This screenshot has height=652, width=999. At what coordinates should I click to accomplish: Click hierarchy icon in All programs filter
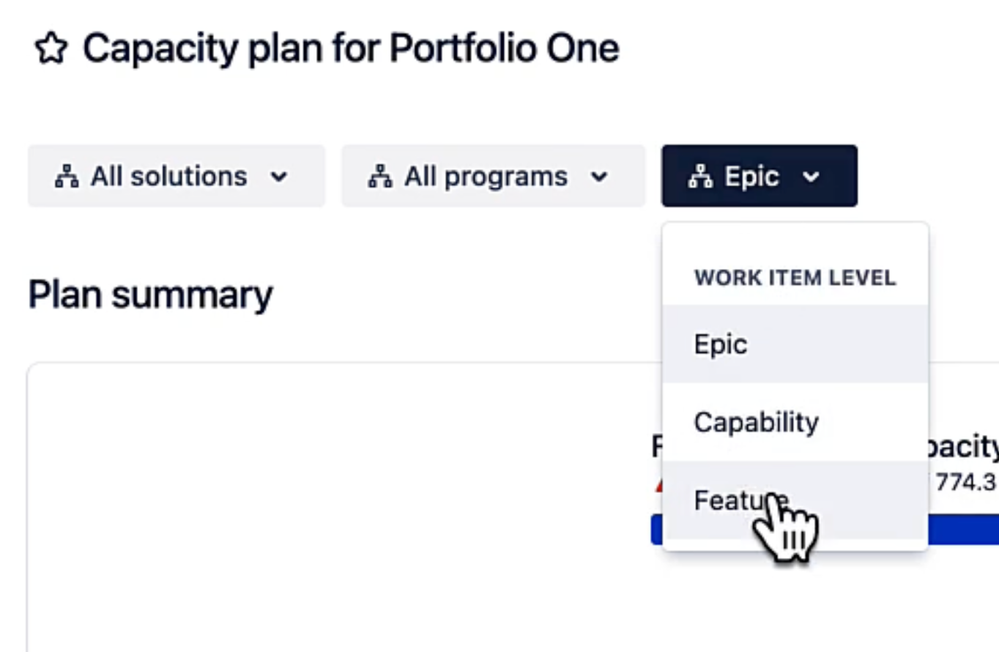(380, 177)
